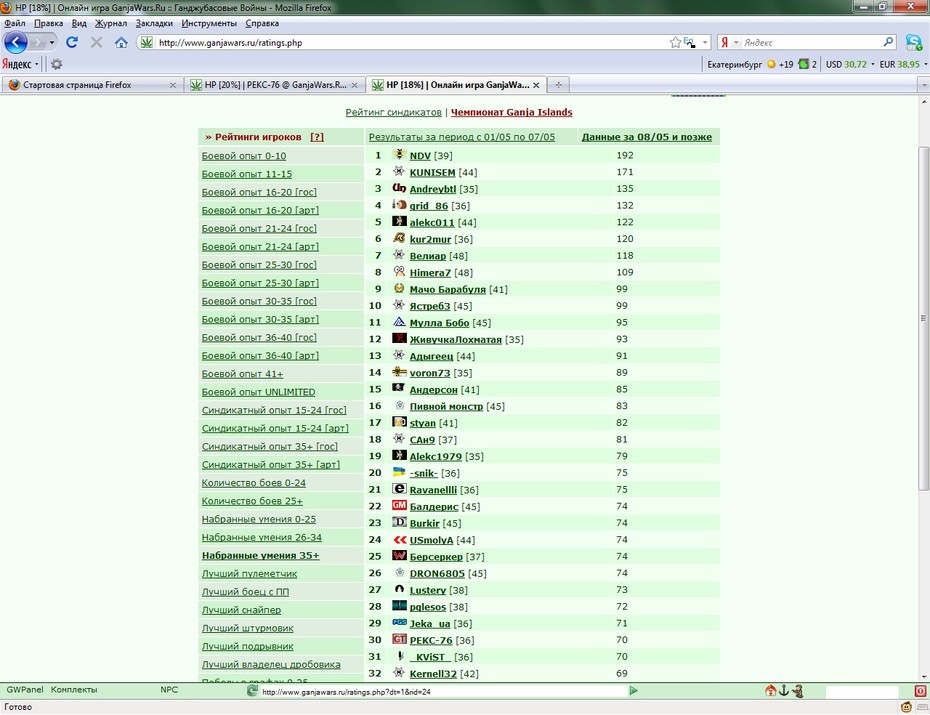Switch to the РЕКС-76 GanjaWars tab
This screenshot has width=930, height=715.
click(274, 85)
